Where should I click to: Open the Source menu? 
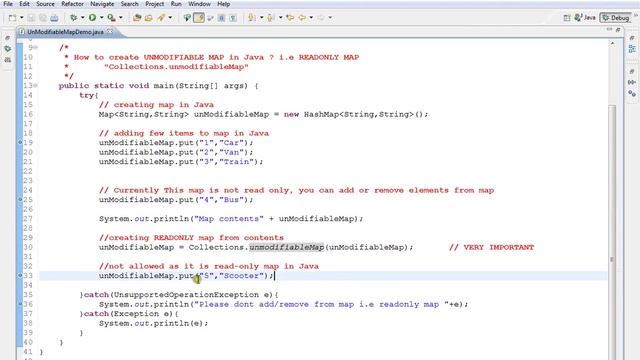[45, 4]
